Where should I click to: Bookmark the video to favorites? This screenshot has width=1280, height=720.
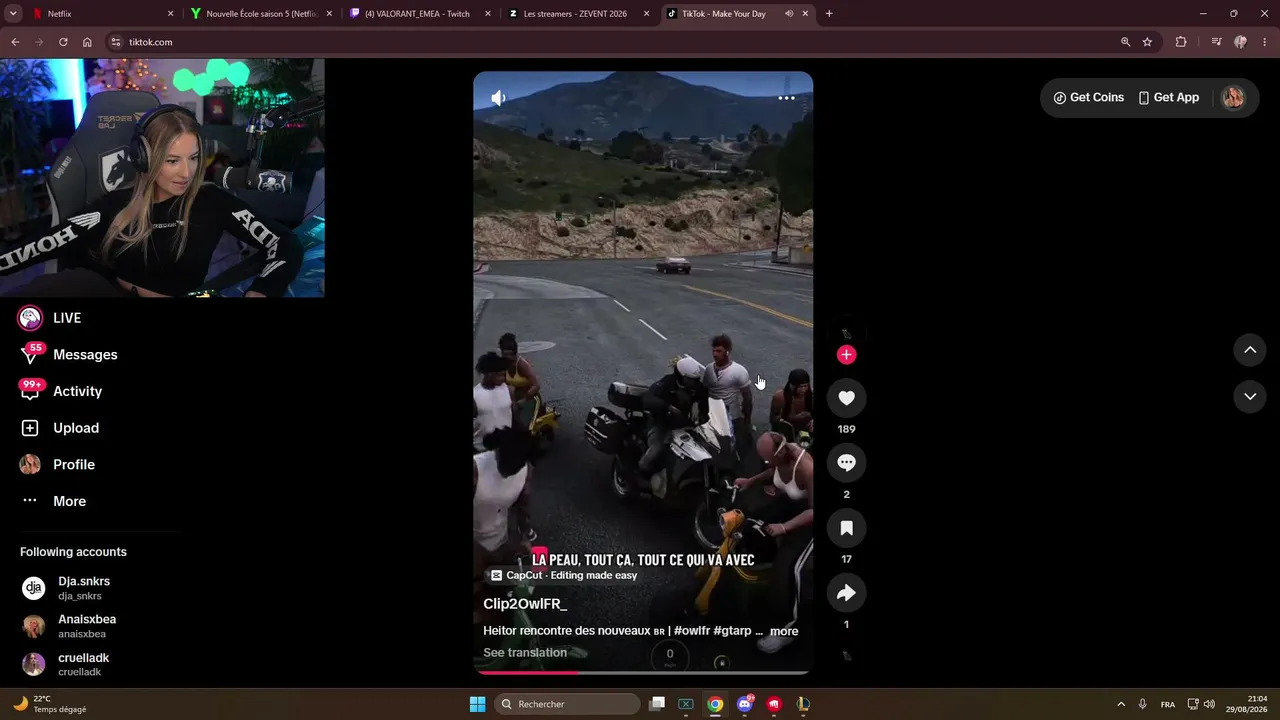(x=846, y=528)
